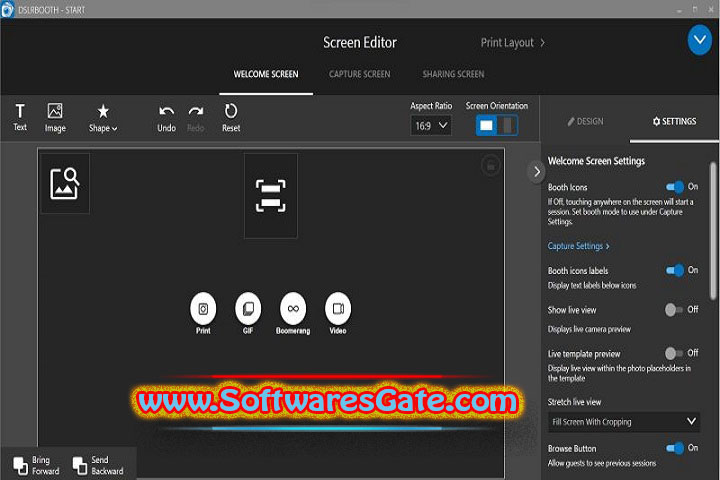Screen dimensions: 720x480
Task: Toggle Booth icons labels switch
Action: pos(675,270)
